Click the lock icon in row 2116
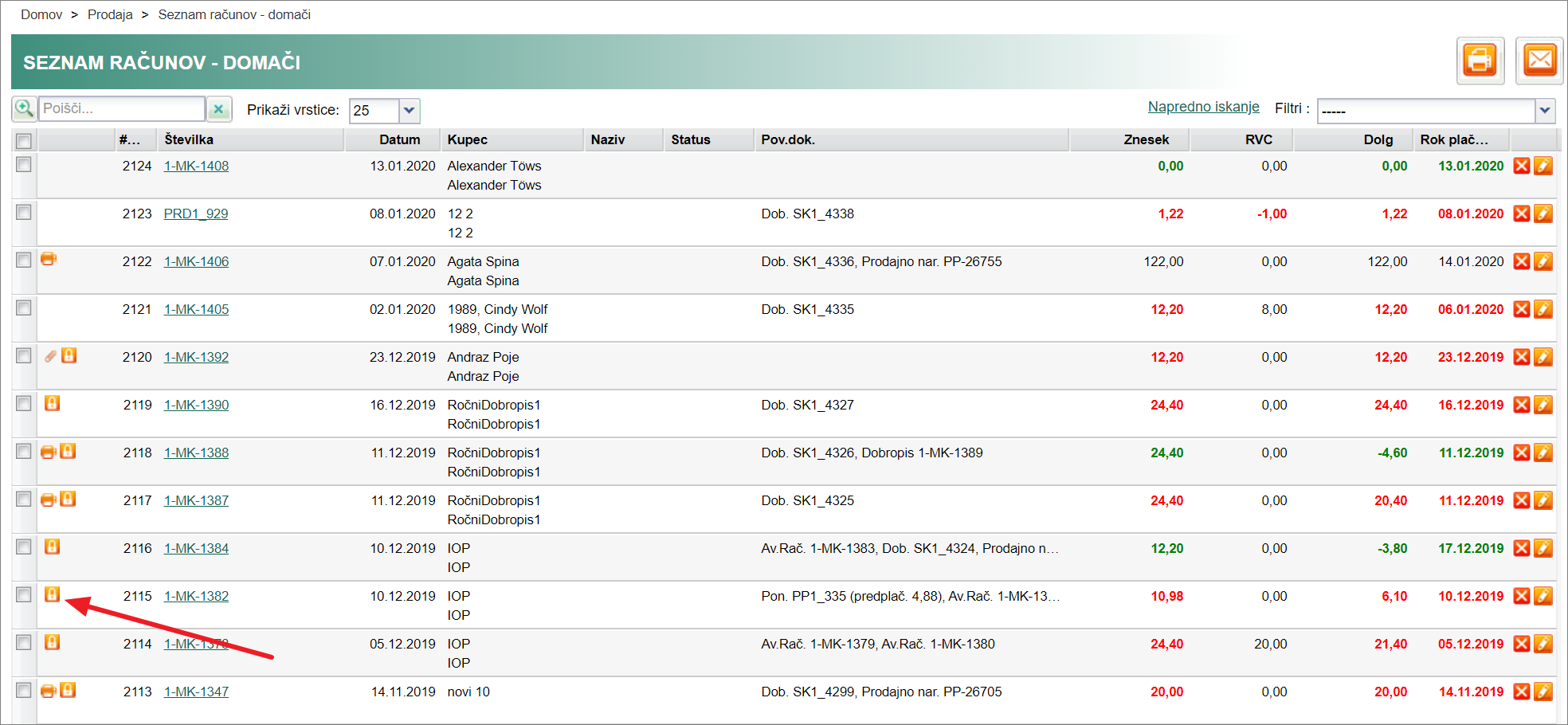1568x725 pixels. [x=52, y=547]
